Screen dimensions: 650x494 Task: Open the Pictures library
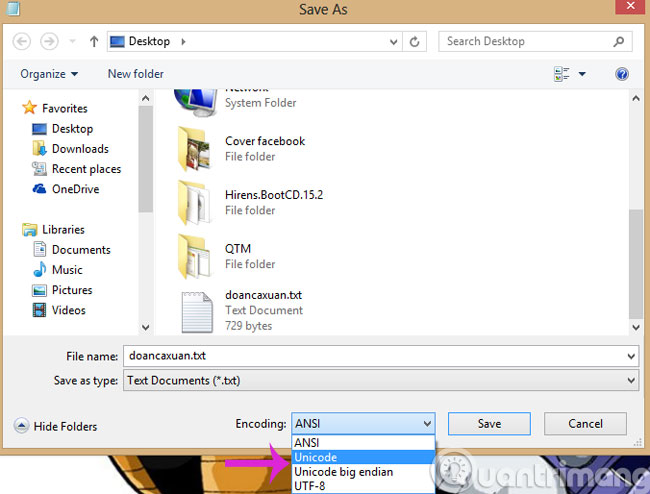pos(72,290)
